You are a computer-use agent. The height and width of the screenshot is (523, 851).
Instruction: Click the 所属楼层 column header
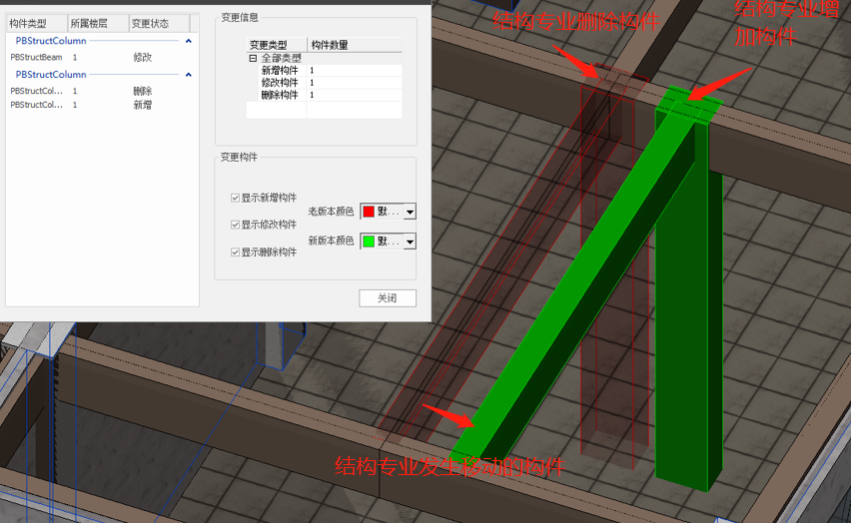98,23
